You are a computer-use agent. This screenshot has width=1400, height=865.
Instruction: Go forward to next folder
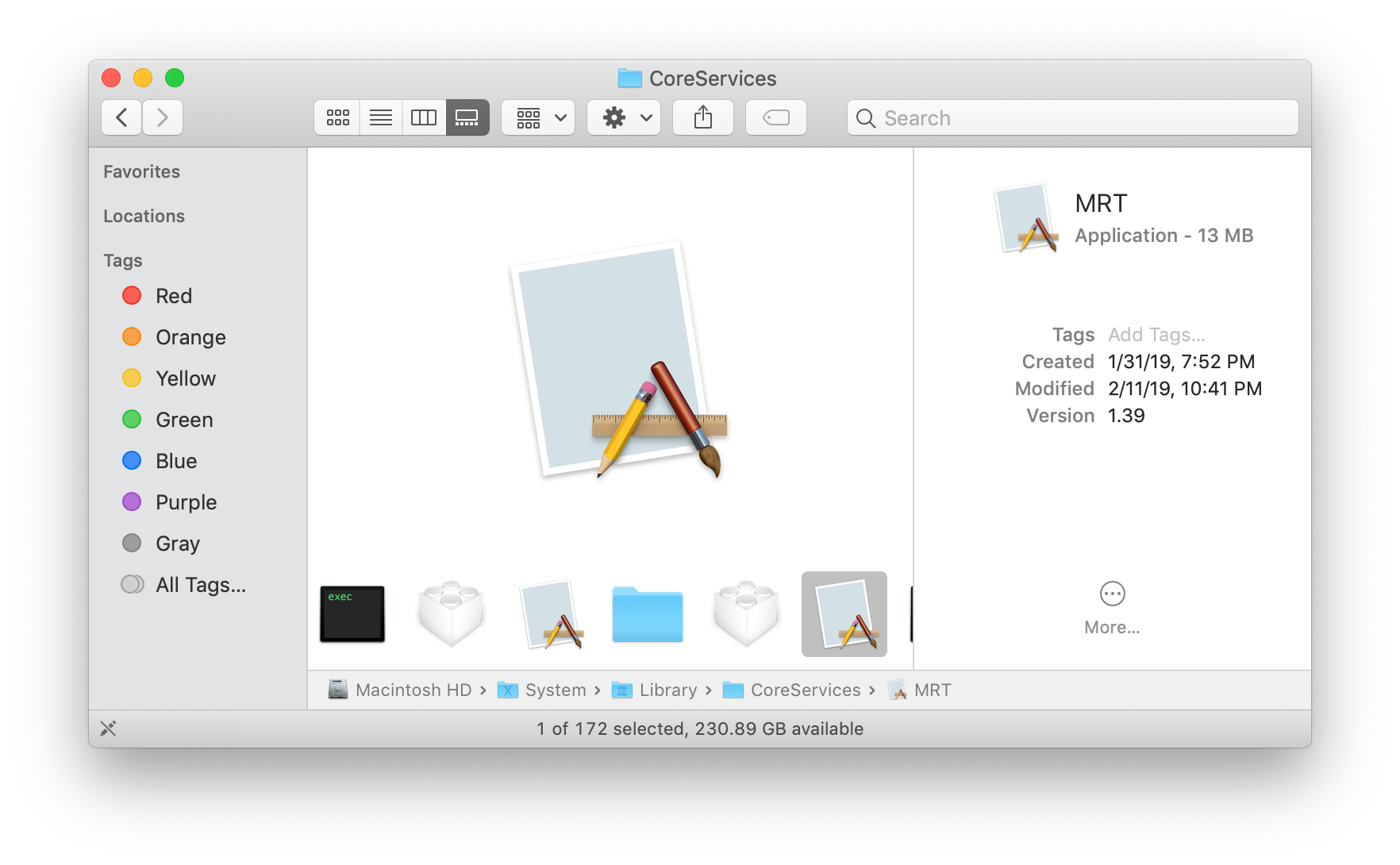point(163,118)
